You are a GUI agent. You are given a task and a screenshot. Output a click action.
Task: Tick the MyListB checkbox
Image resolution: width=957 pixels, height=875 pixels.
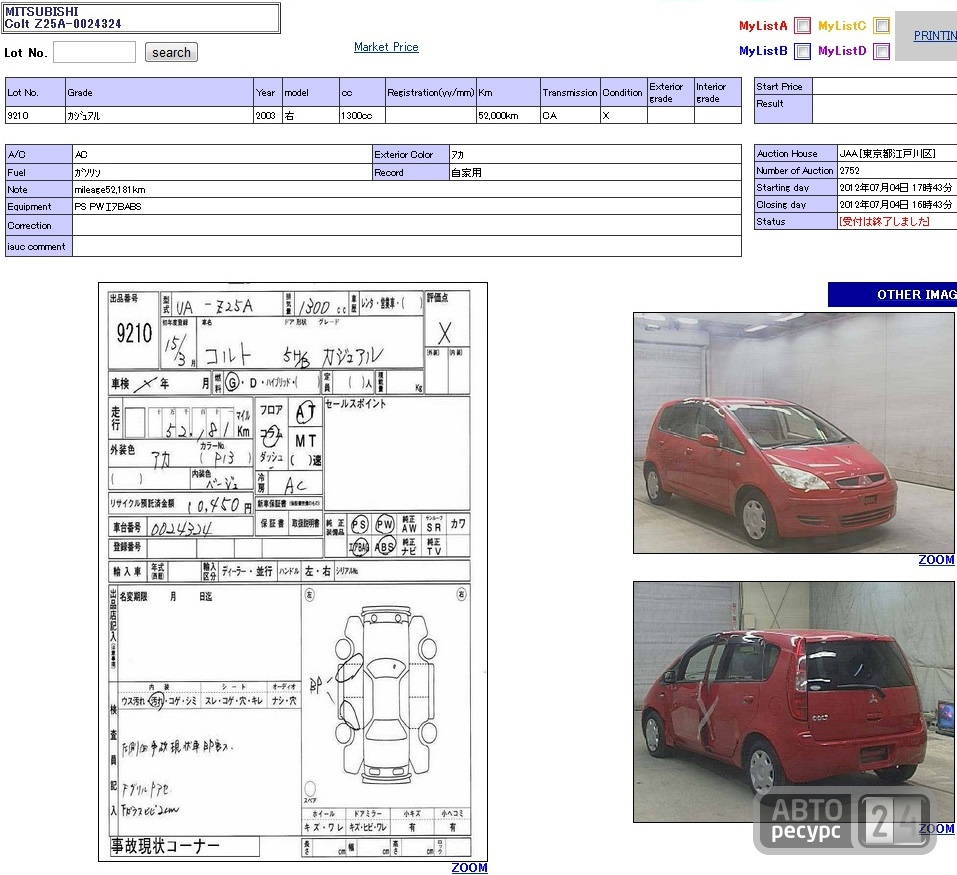point(803,51)
